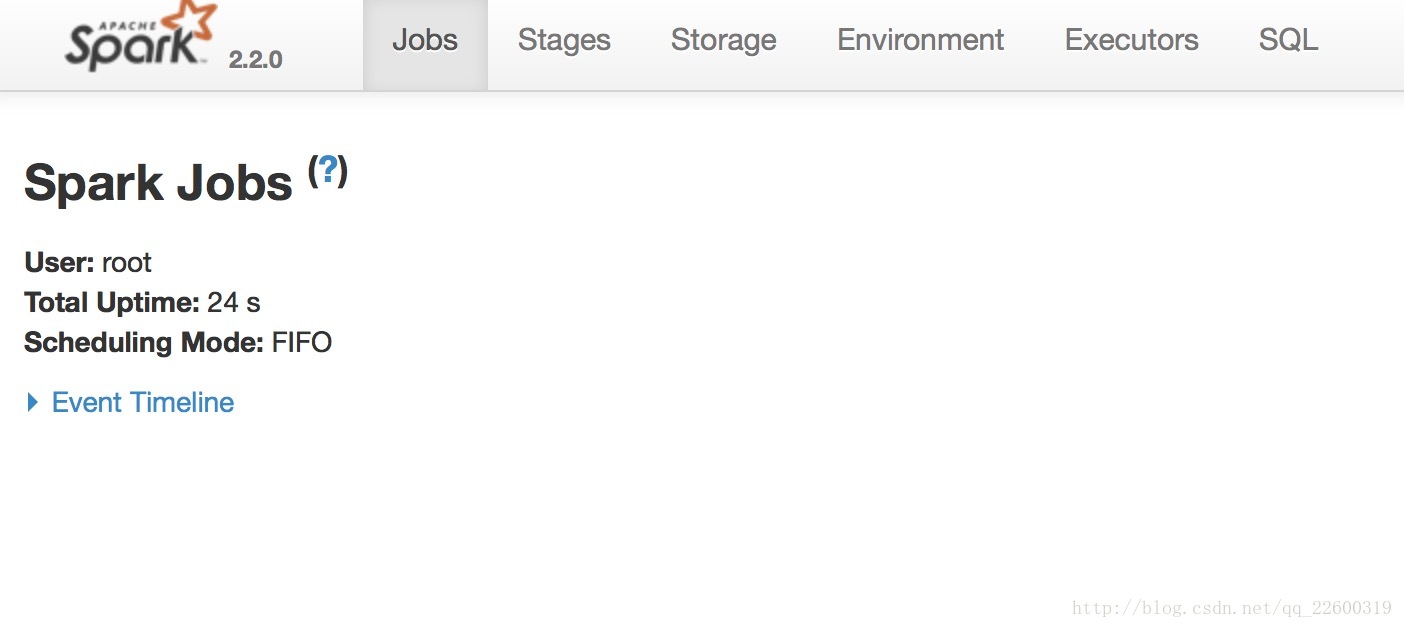View the Executors tab

[x=1131, y=40]
